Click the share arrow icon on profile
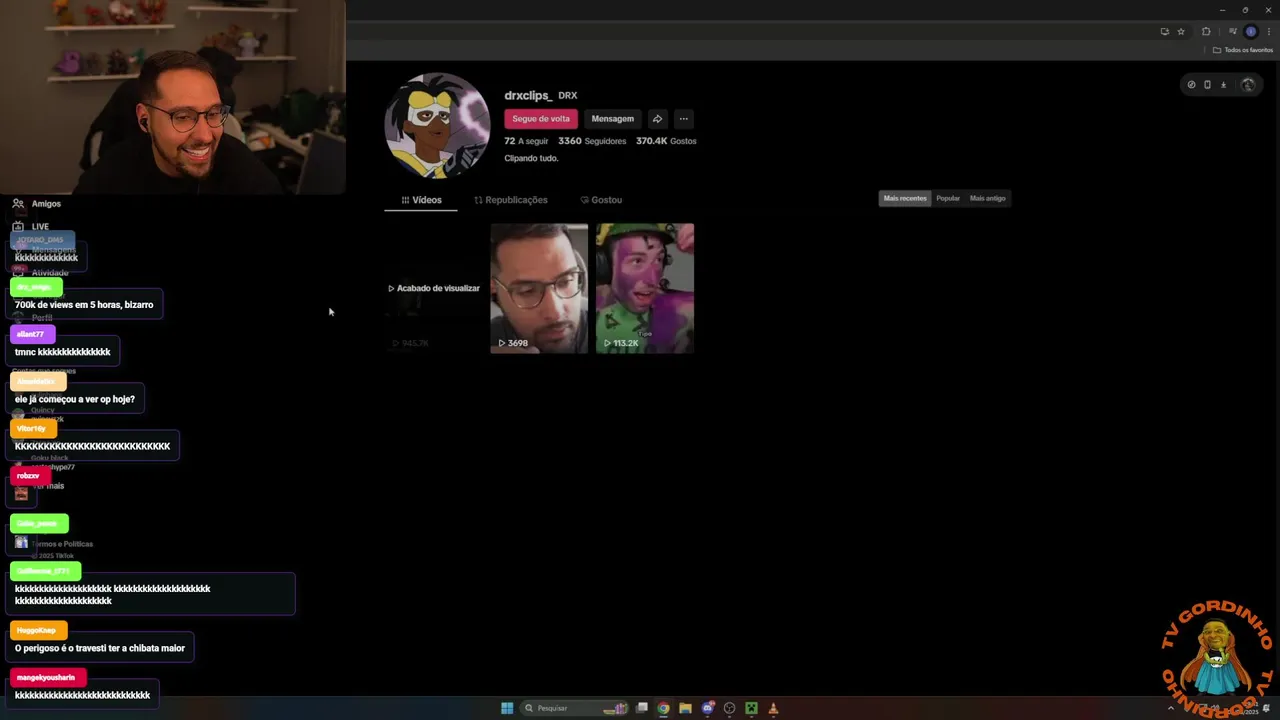 [x=657, y=118]
